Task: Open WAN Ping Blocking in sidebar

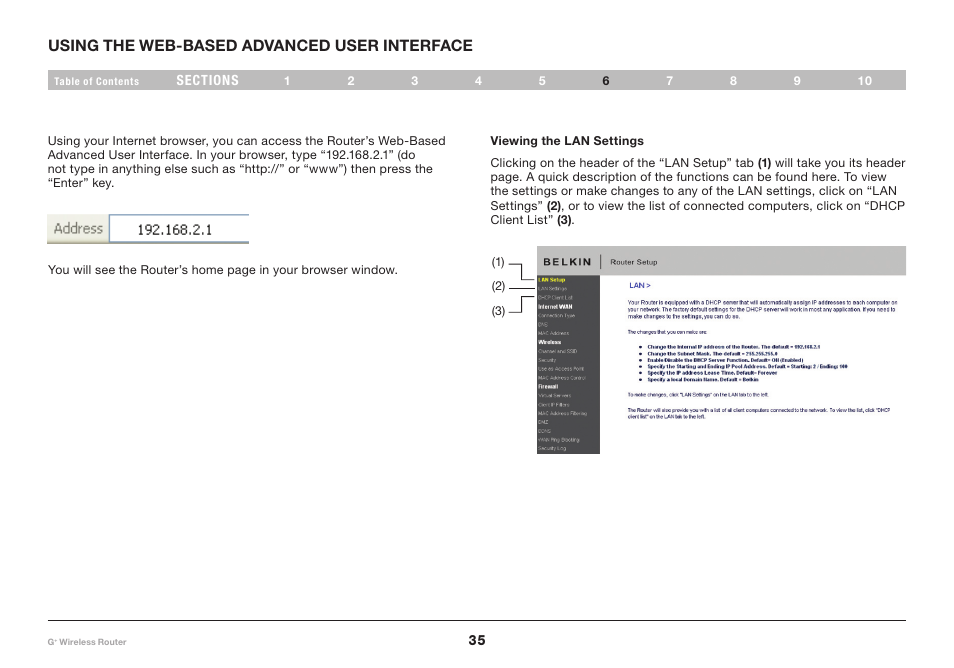Action: 559,440
